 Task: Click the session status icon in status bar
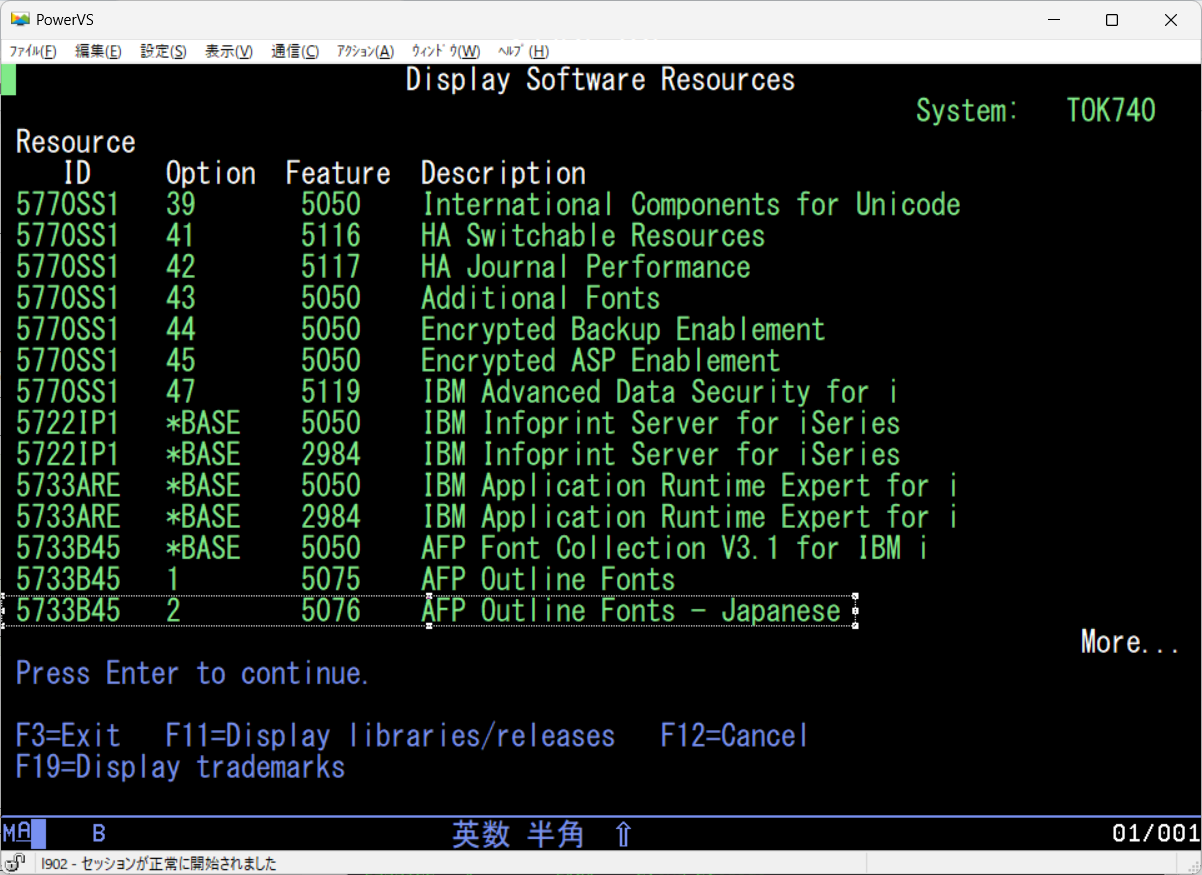pos(16,864)
